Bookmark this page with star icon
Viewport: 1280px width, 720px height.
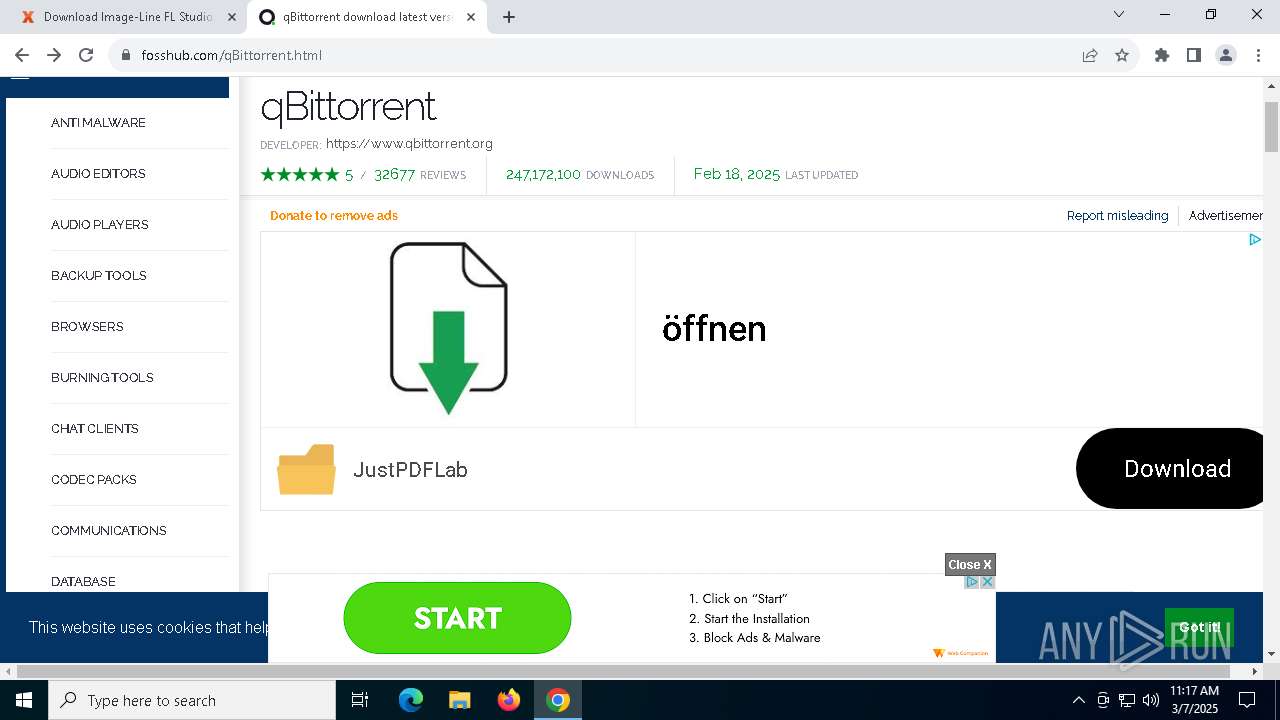tap(1122, 55)
